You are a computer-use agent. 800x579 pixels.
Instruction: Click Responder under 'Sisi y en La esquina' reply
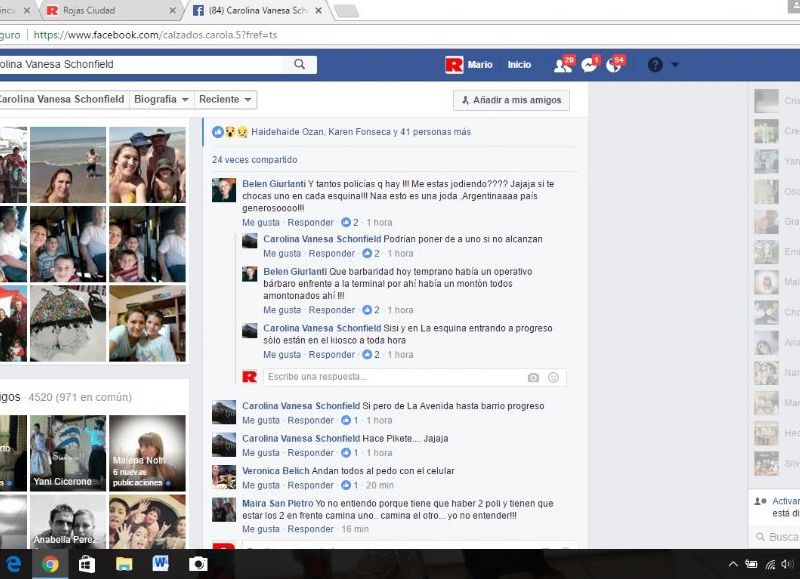332,355
